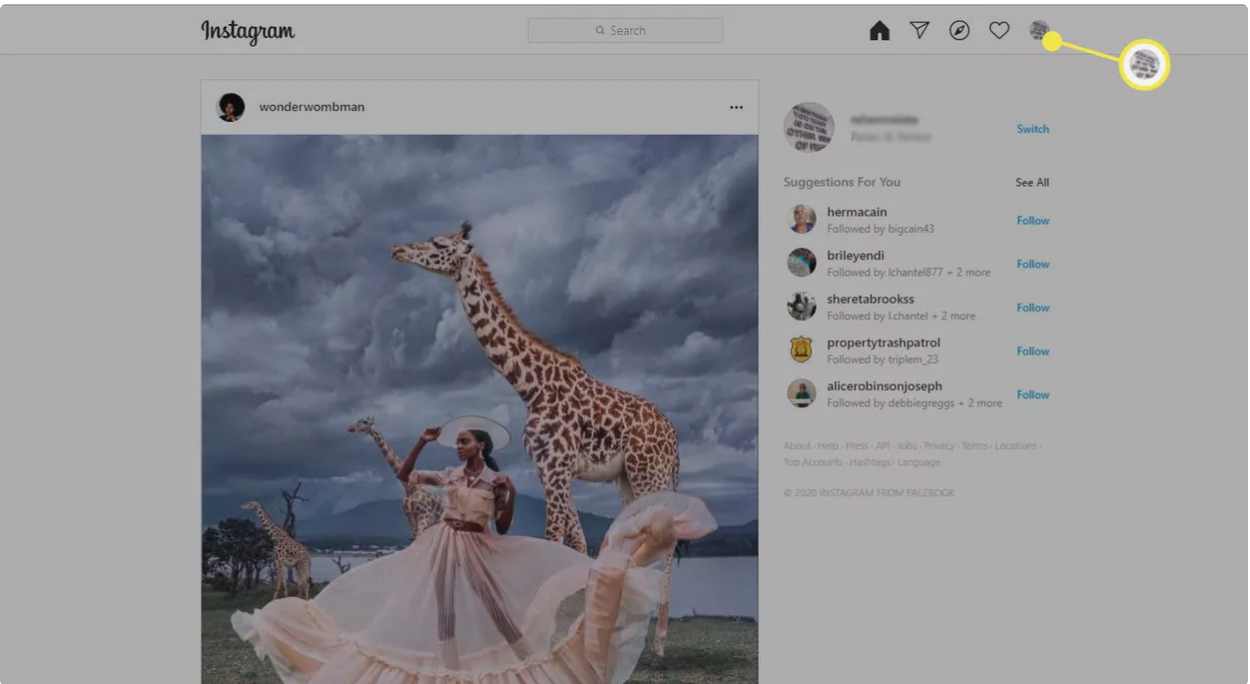Follow sheretabrookss
This screenshot has width=1250, height=684.
pos(1032,308)
